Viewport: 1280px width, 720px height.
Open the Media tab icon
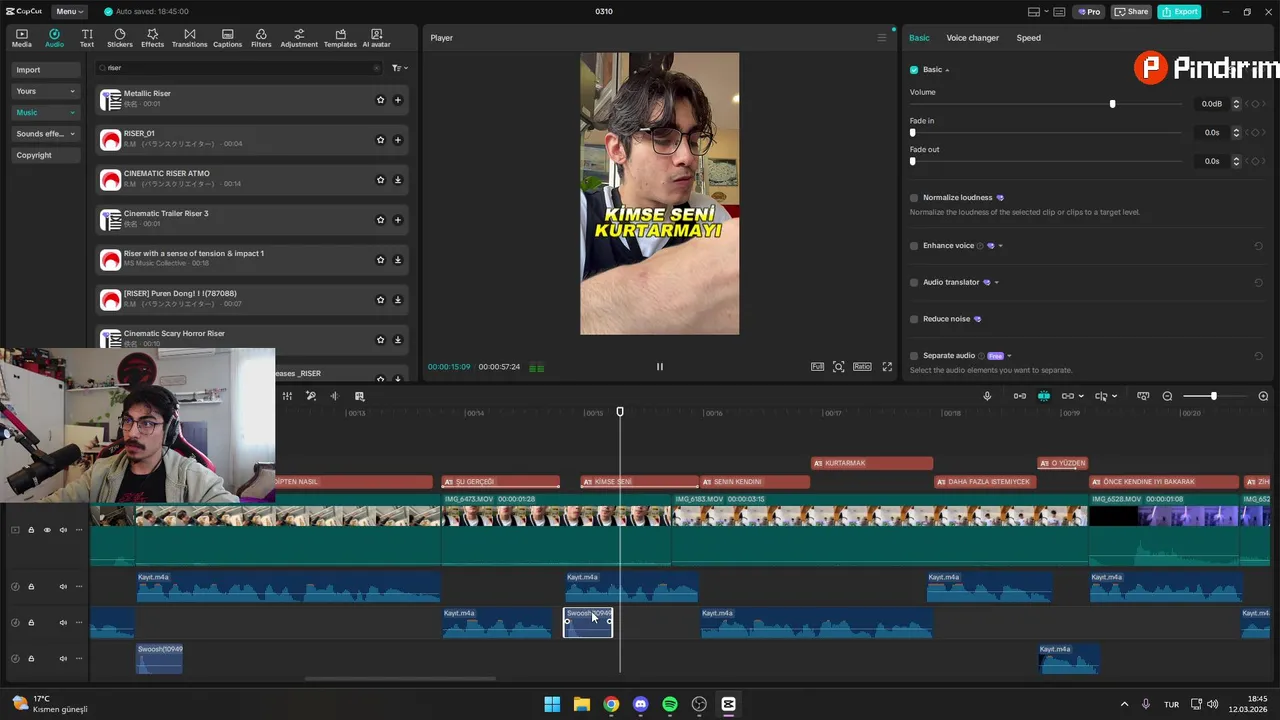pyautogui.click(x=21, y=38)
